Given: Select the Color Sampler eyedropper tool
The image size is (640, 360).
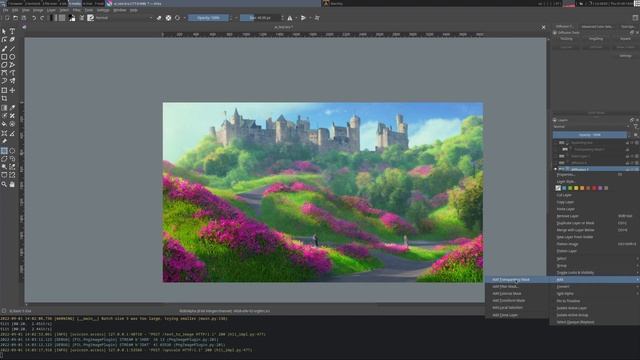Looking at the screenshot, I should [12, 108].
